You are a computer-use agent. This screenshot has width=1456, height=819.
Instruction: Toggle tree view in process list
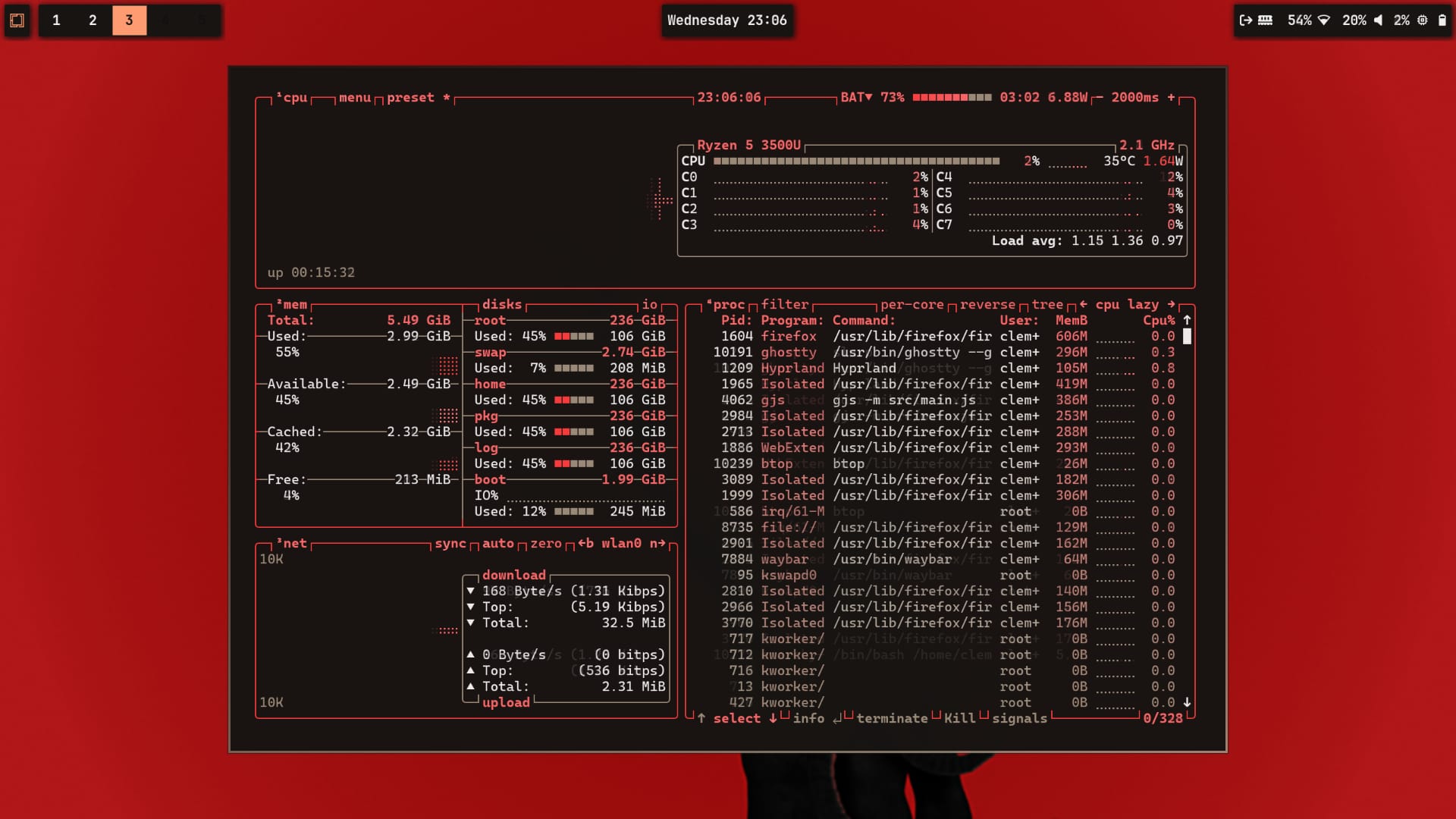[1047, 304]
